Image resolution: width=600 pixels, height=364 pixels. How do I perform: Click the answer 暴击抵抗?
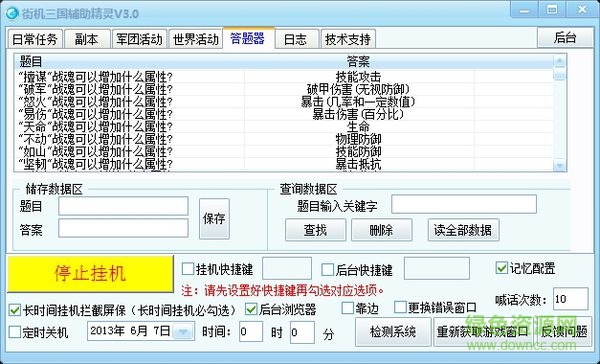[358, 165]
